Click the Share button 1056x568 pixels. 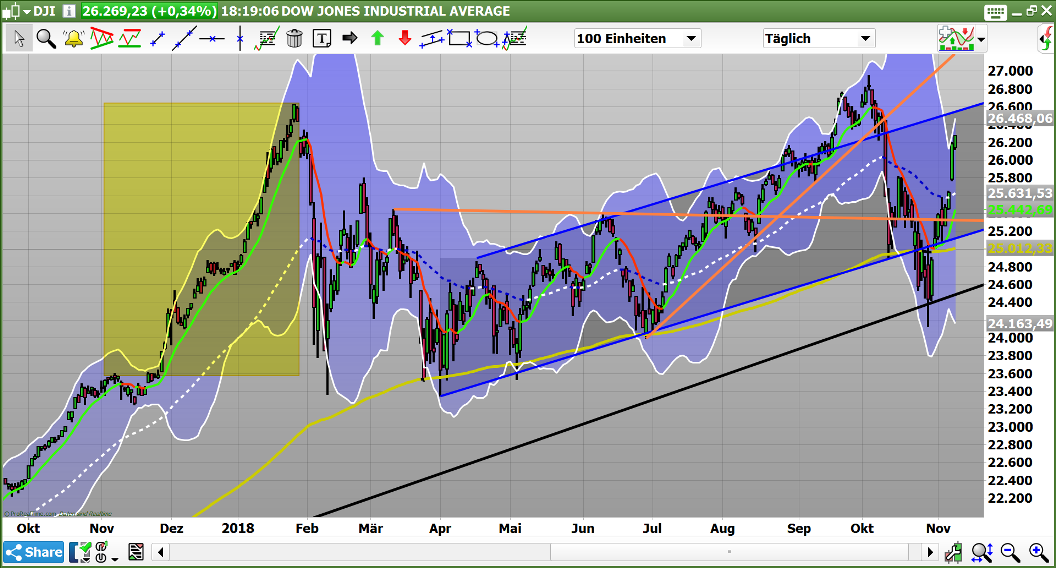tap(34, 553)
